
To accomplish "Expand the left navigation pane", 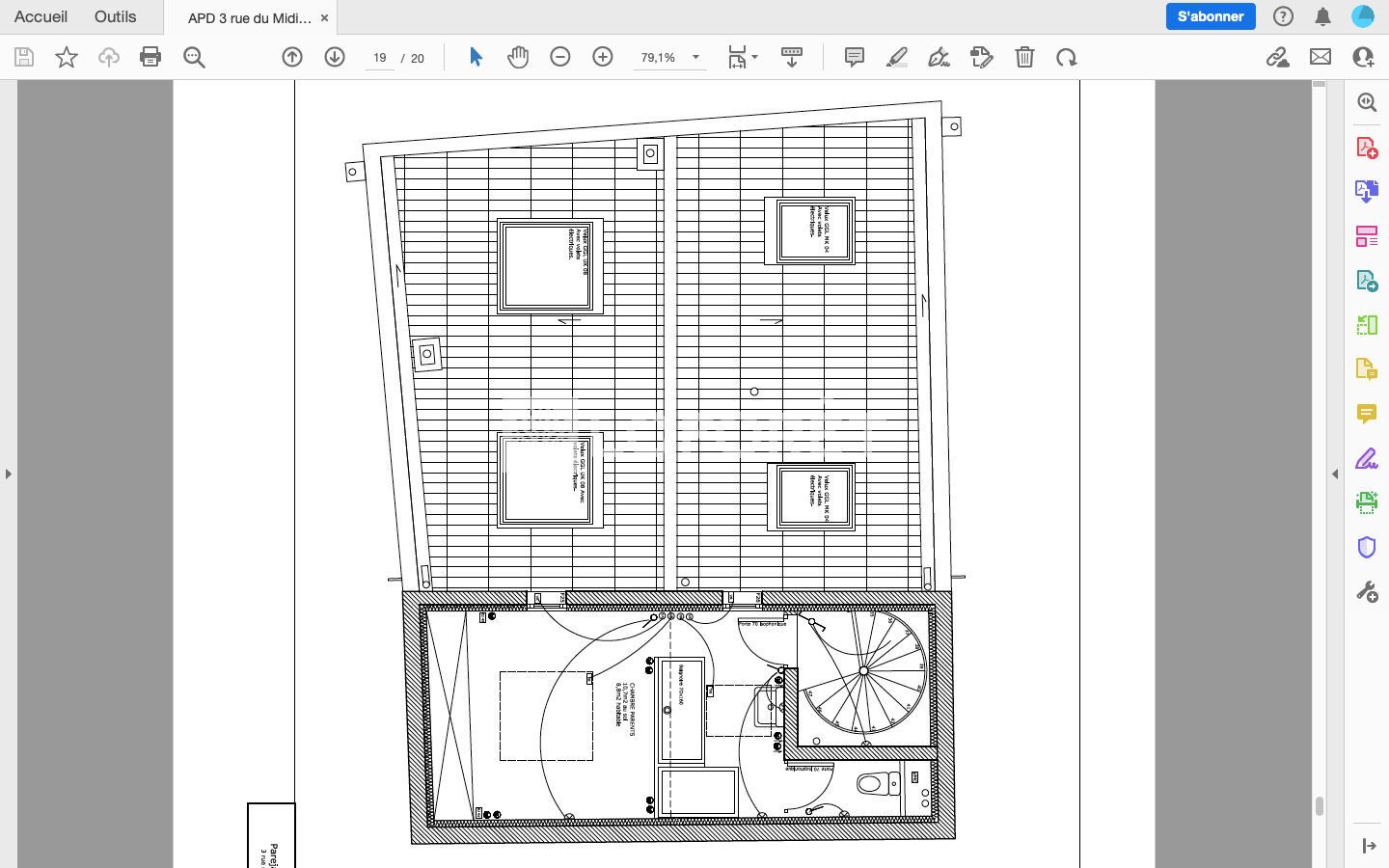I will click(x=9, y=474).
